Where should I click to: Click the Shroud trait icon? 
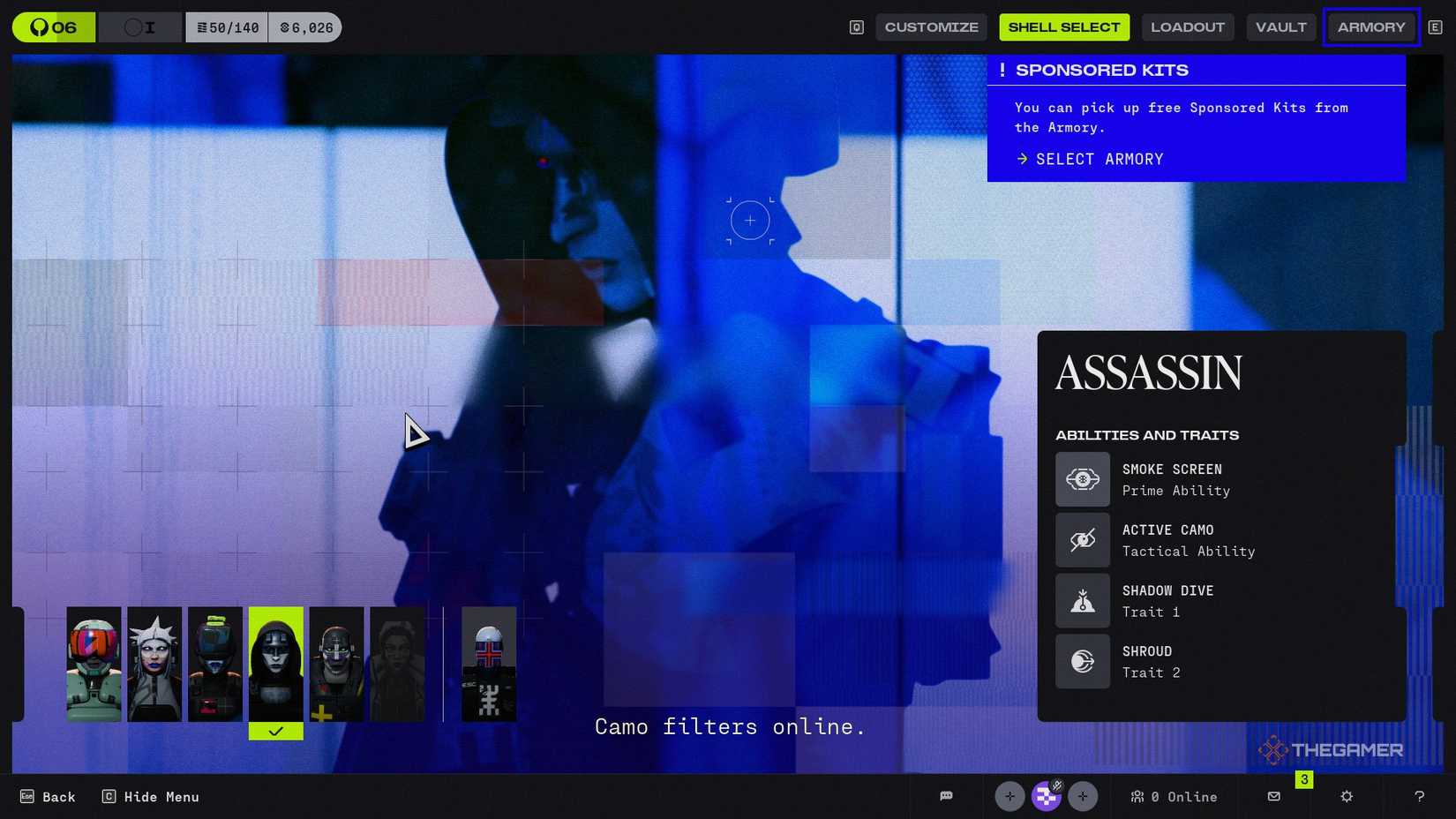[1083, 661]
